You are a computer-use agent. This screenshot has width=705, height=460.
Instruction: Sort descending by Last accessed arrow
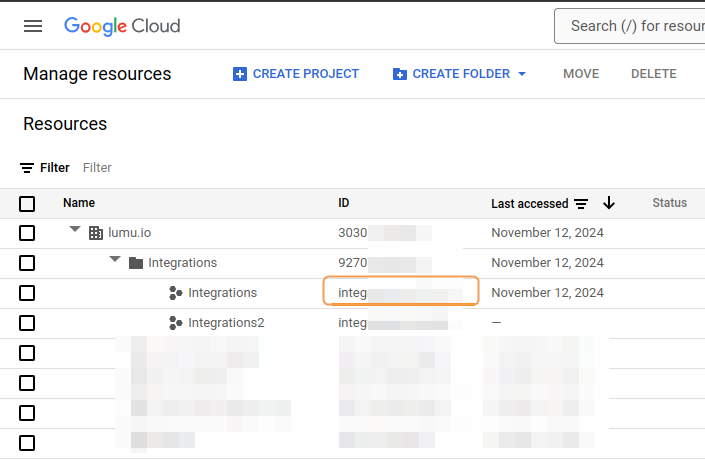(608, 204)
